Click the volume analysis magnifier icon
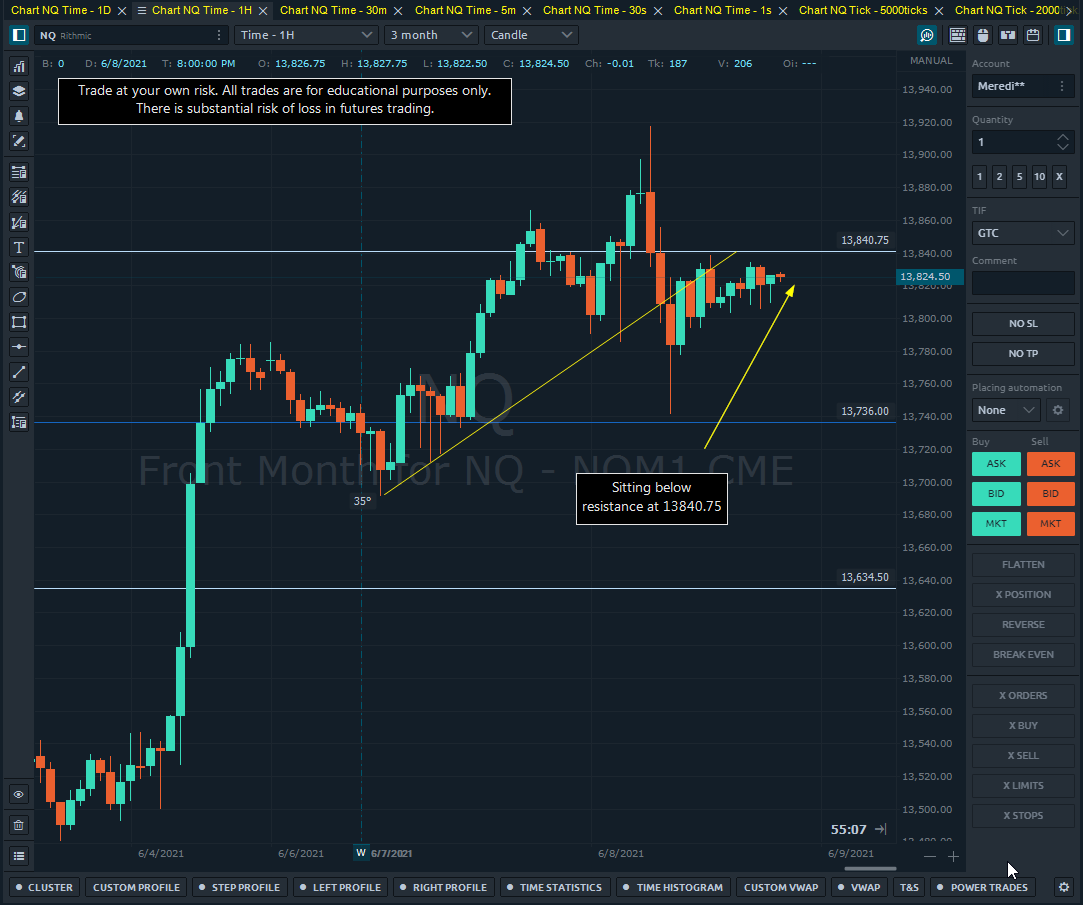 927,35
